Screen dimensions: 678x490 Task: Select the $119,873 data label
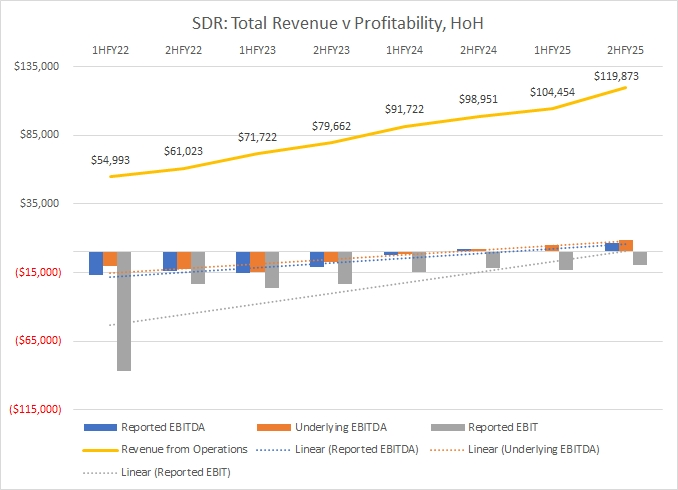point(617,76)
